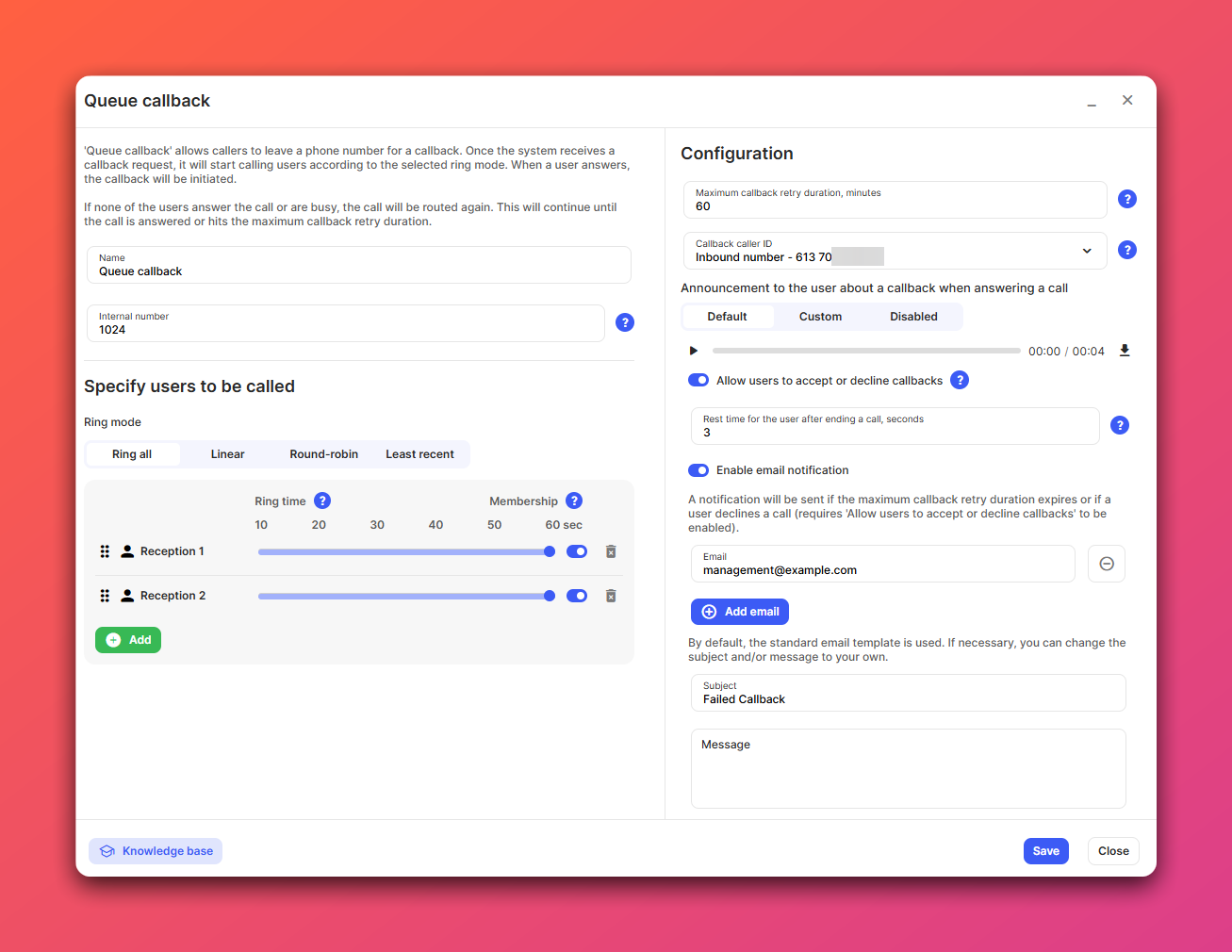Choose the Least recent ring mode
Screen dimensions: 1232x952
pyautogui.click(x=419, y=454)
